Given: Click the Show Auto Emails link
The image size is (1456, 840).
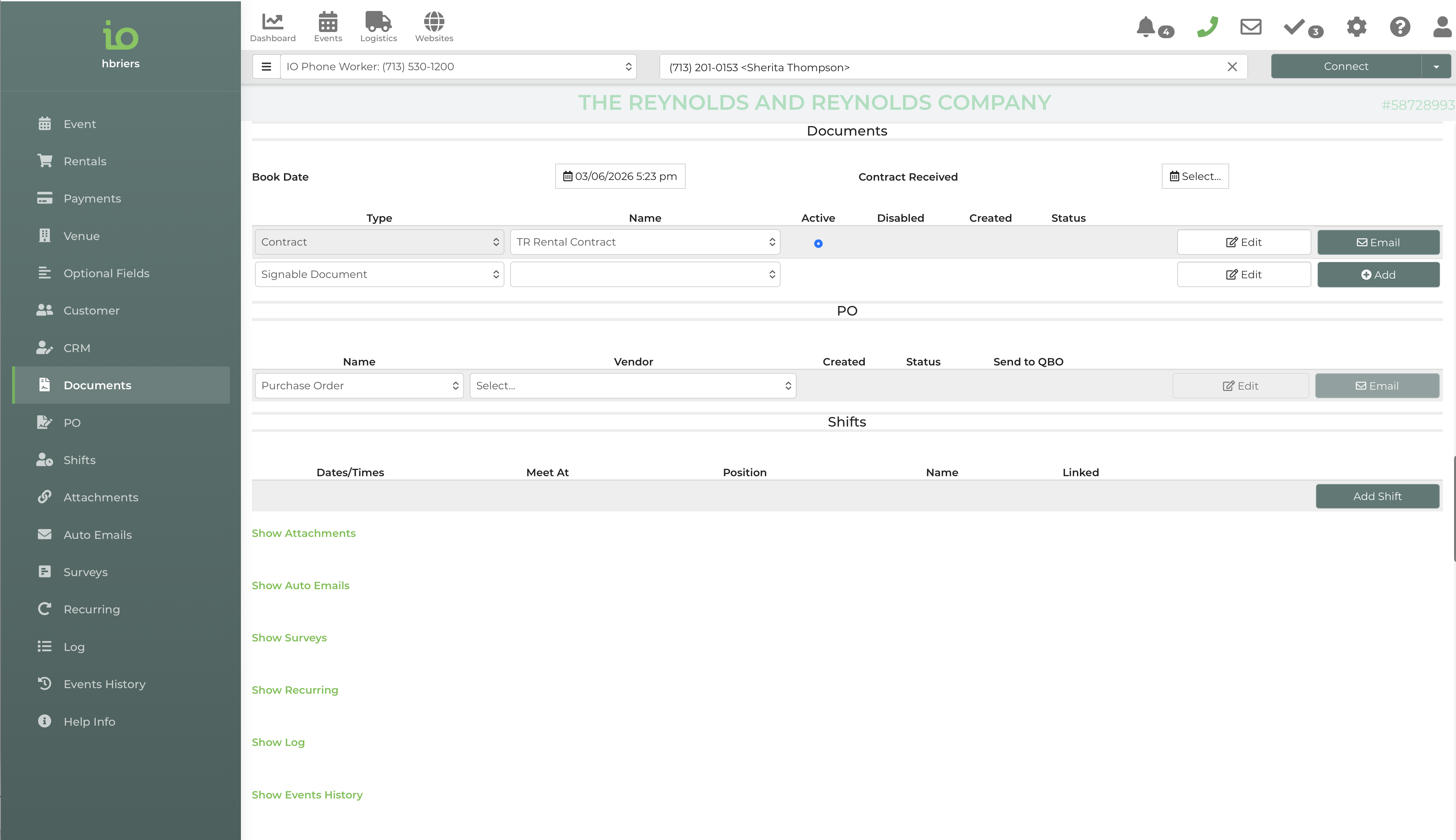Looking at the screenshot, I should (x=300, y=586).
